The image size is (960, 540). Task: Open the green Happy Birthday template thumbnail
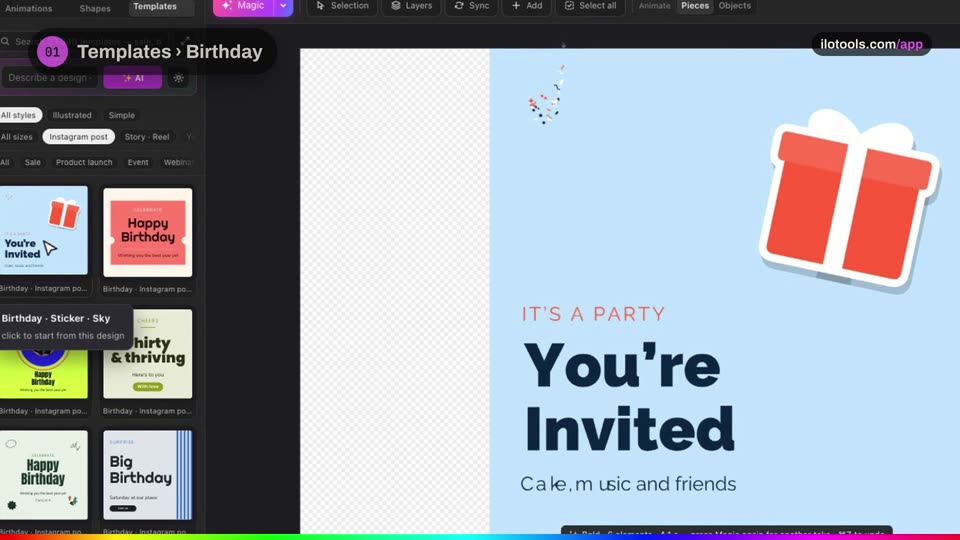[x=43, y=475]
